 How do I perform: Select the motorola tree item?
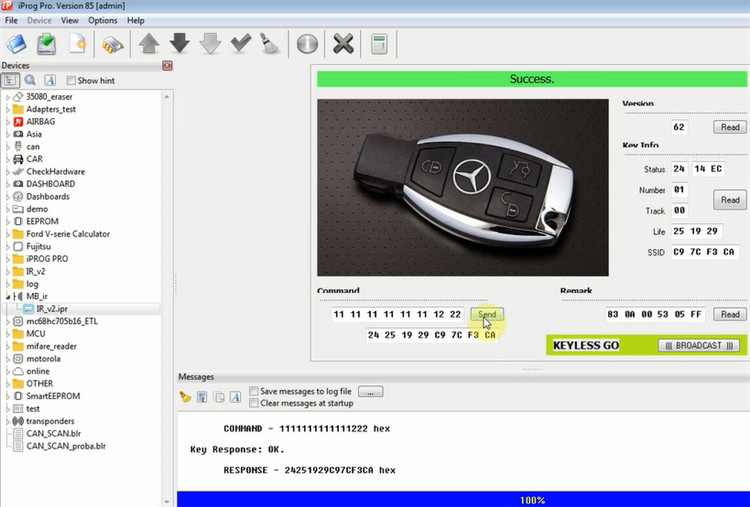(x=43, y=359)
